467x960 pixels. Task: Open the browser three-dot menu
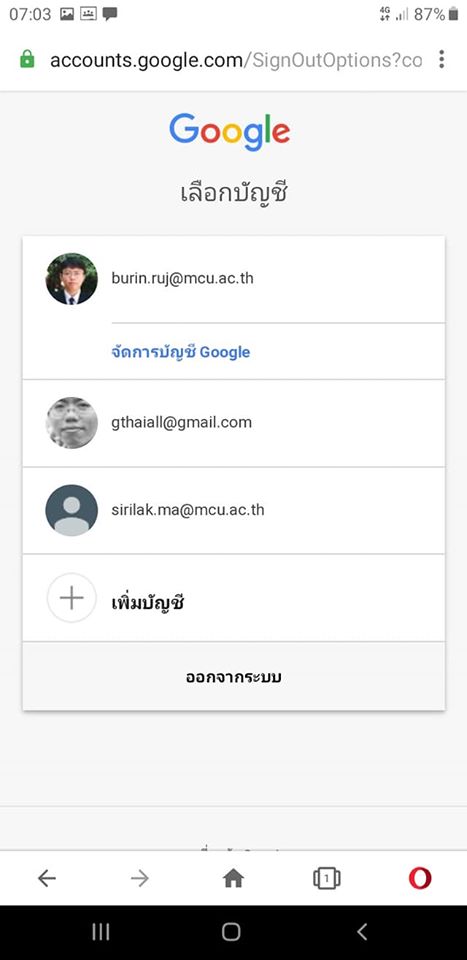point(441,59)
